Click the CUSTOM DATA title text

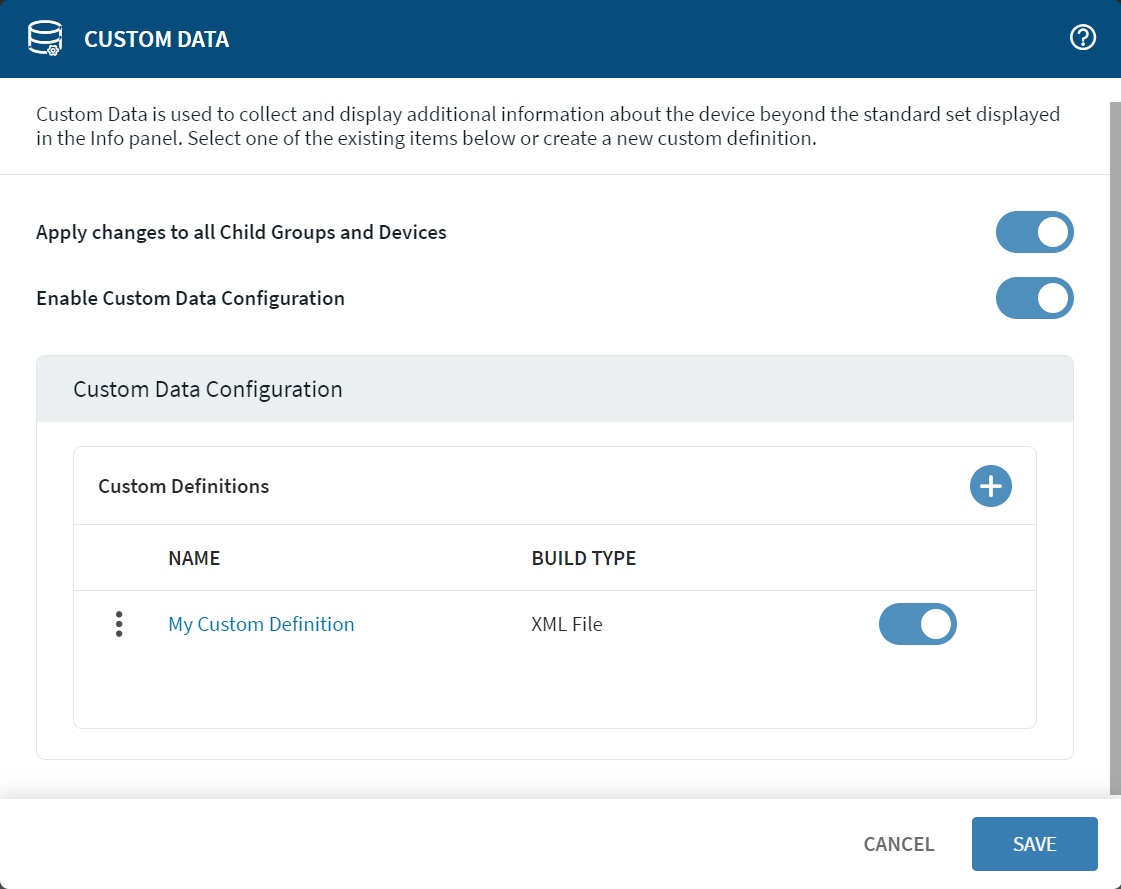tap(156, 38)
